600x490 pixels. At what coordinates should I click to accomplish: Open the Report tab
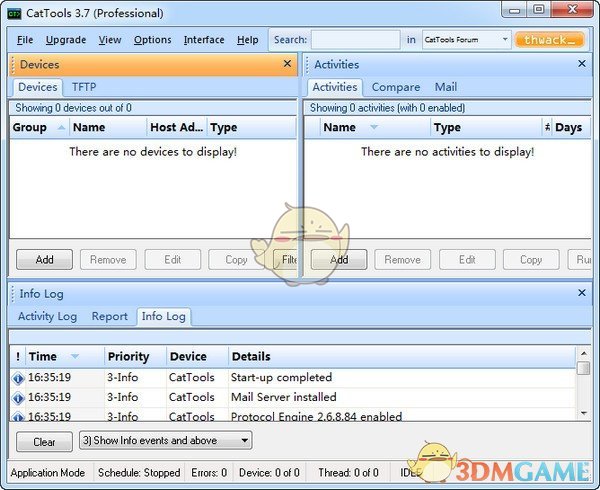coord(109,317)
